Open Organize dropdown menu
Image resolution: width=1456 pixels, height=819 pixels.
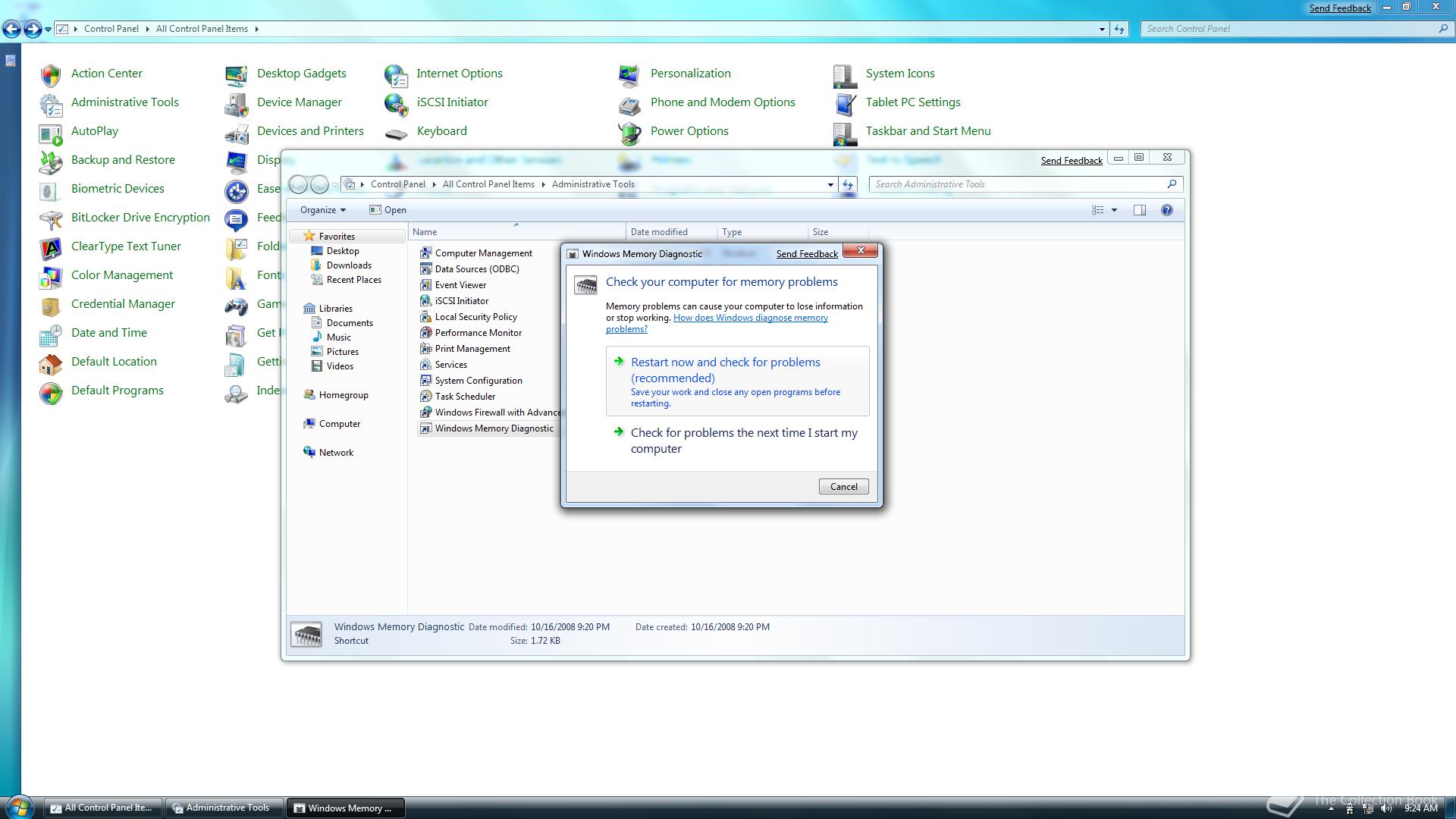(x=323, y=210)
